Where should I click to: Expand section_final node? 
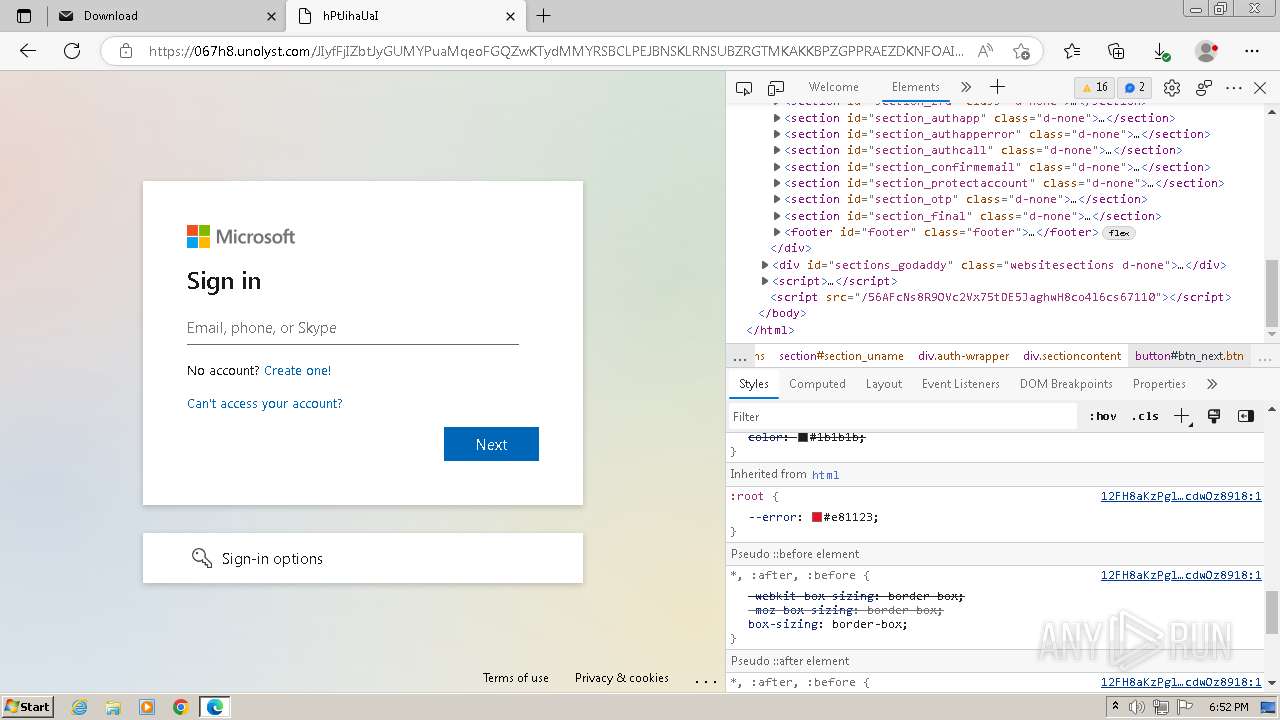tap(777, 216)
